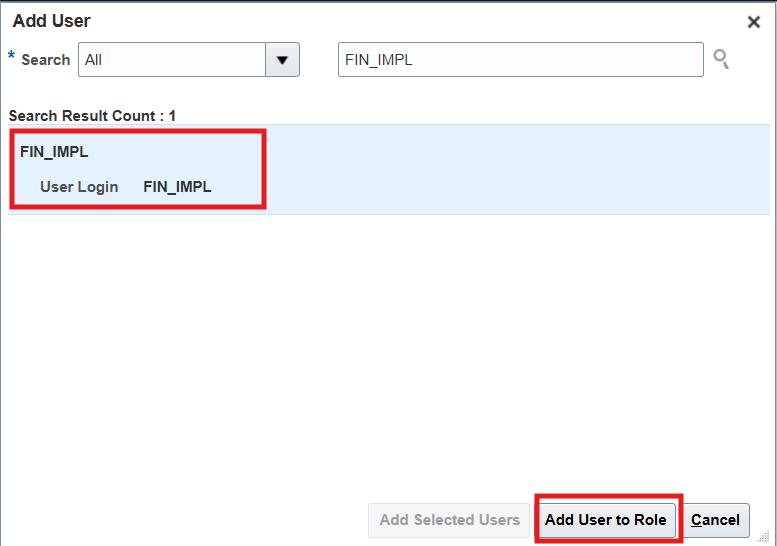Click the Search field label
The image size is (777, 546).
46,60
